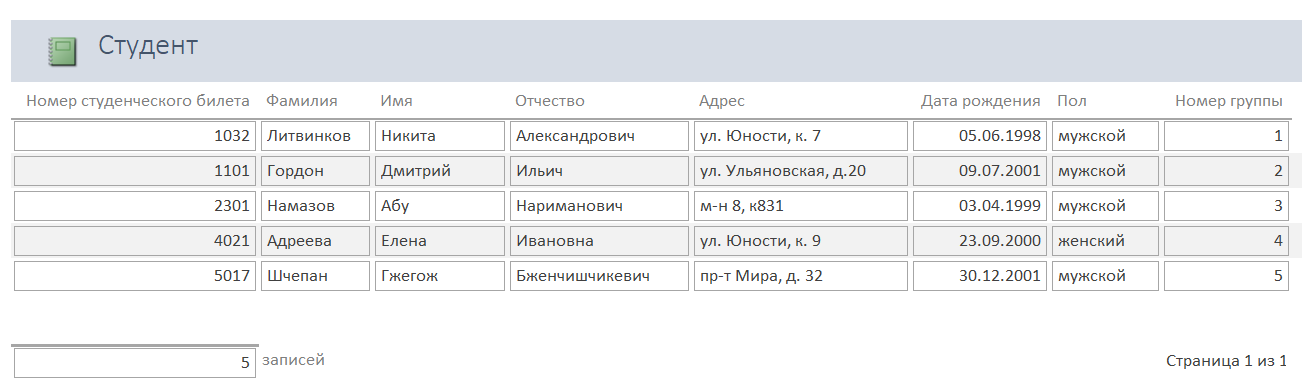Select ticket number 4021 field
This screenshot has width=1302, height=390.
pos(135,241)
